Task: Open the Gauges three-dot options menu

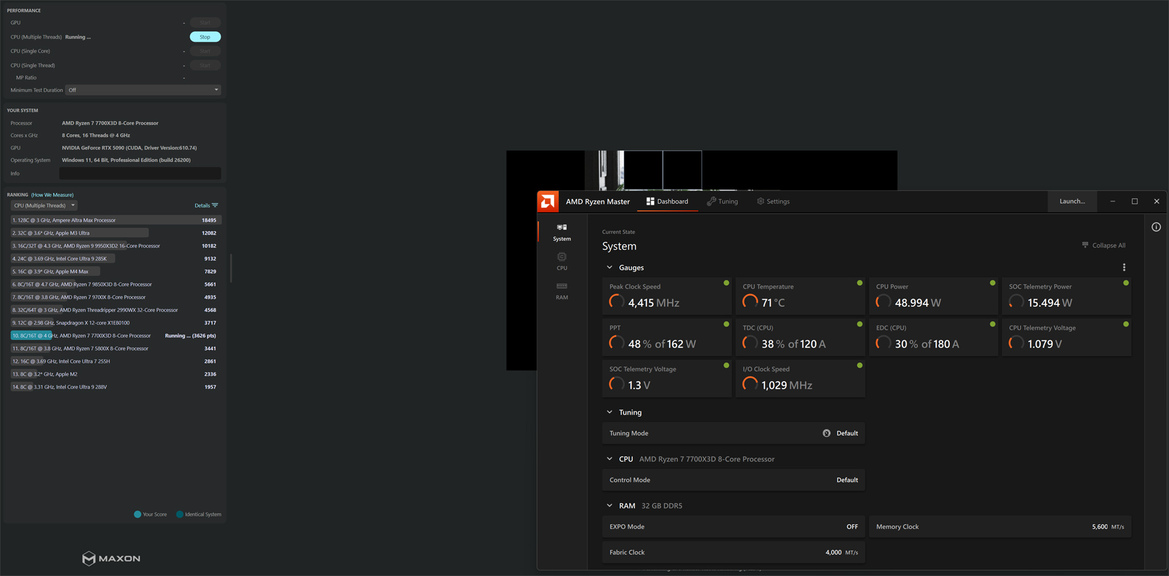Action: pos(1124,268)
